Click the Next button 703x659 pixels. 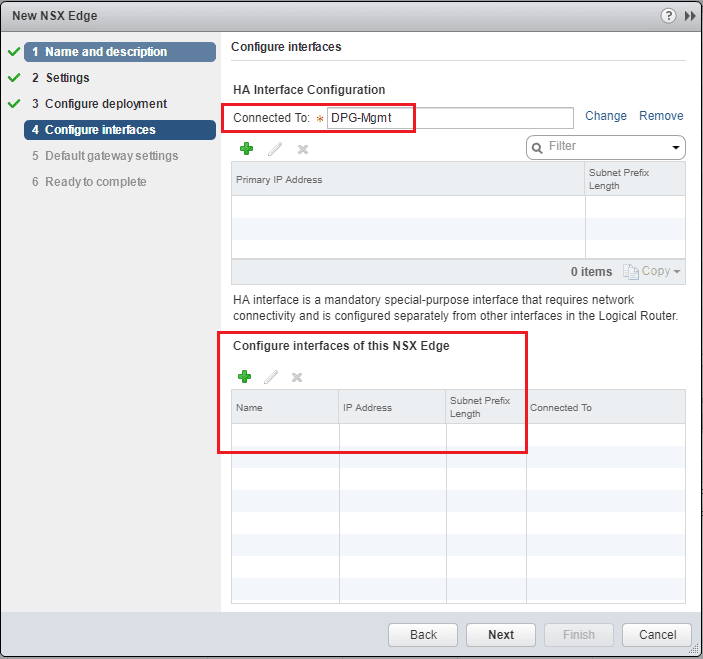tap(501, 635)
